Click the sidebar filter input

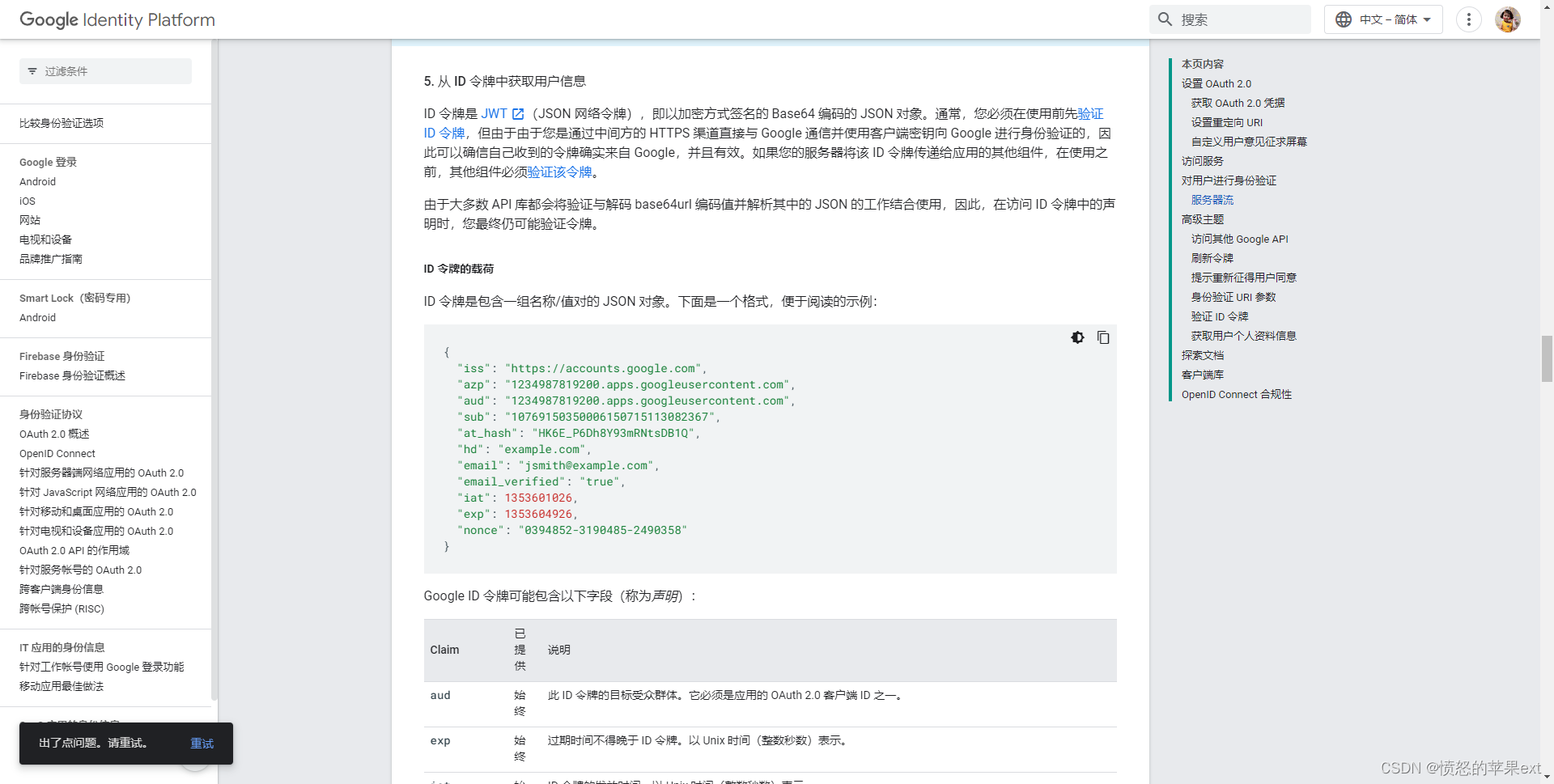coord(105,71)
